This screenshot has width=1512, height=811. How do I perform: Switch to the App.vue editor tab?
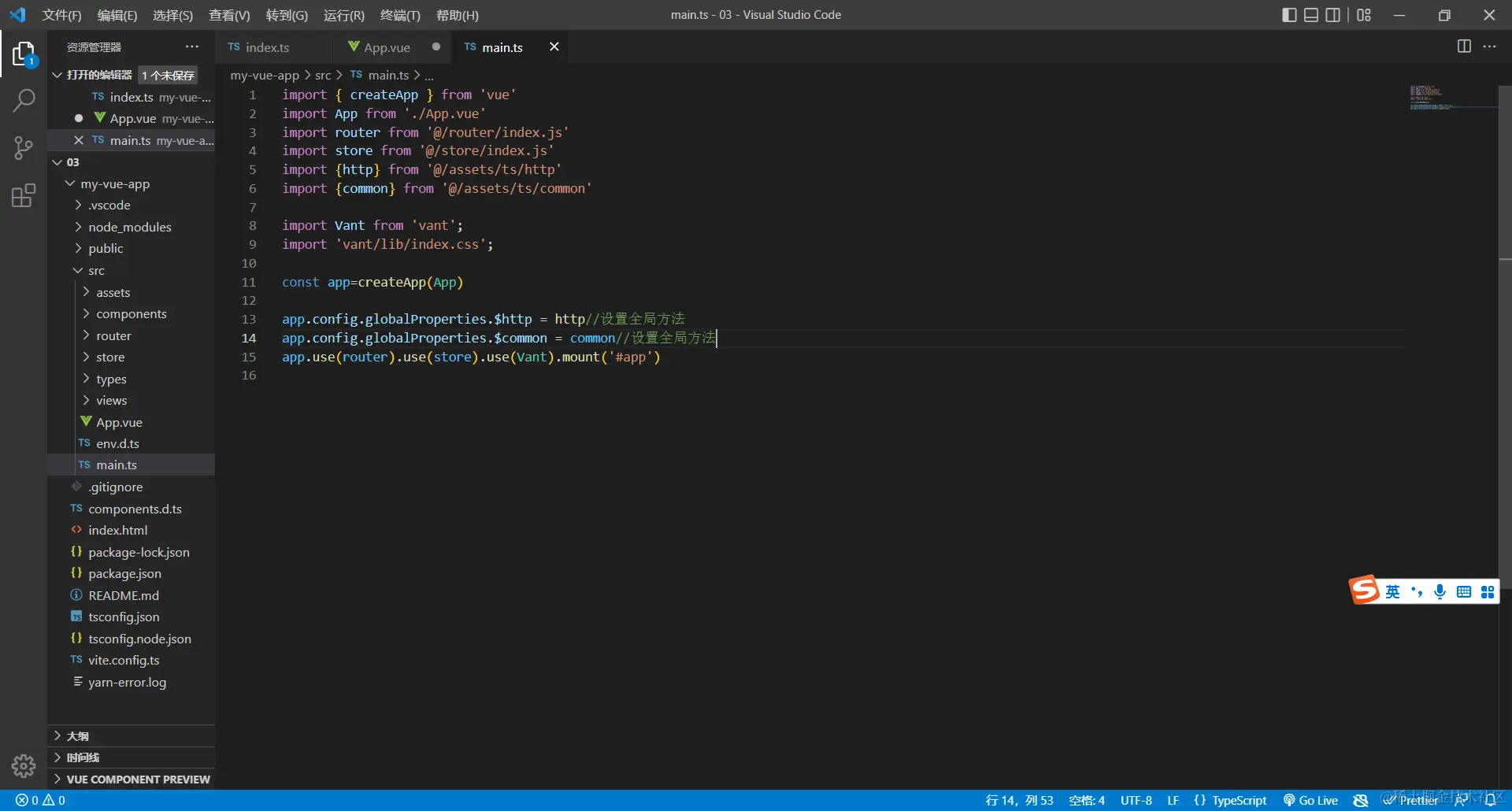click(393, 47)
